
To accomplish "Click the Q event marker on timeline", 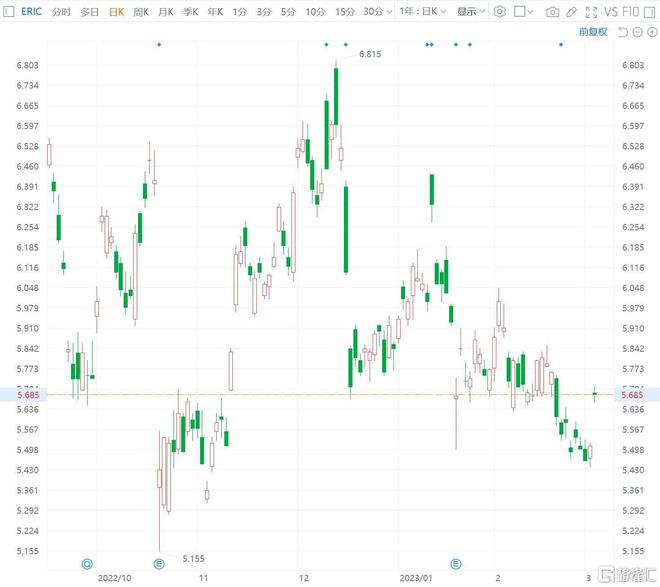I will coord(87,563).
